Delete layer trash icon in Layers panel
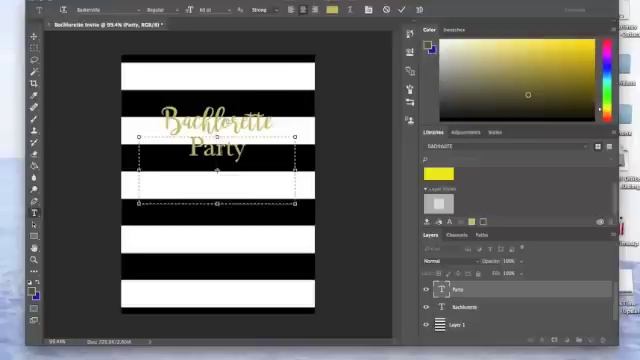The width and height of the screenshot is (640, 360). [x=603, y=340]
